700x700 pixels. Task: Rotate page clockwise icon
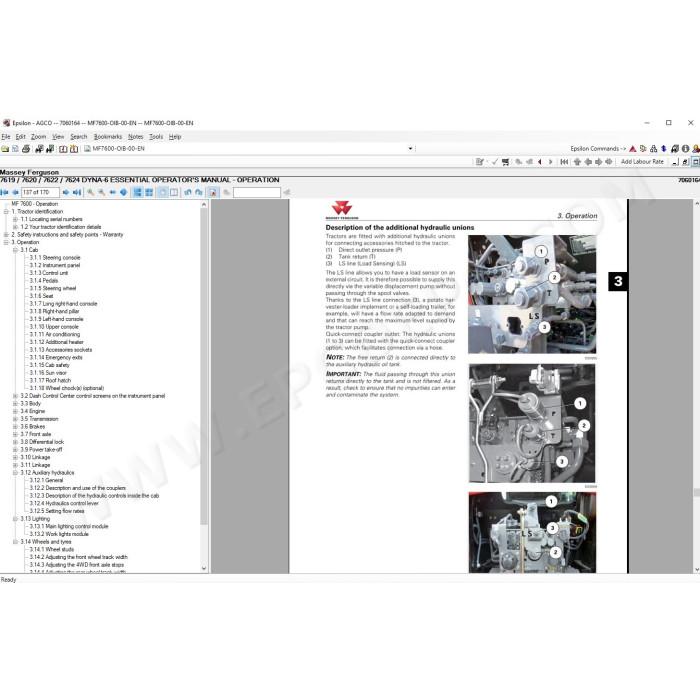(x=199, y=192)
